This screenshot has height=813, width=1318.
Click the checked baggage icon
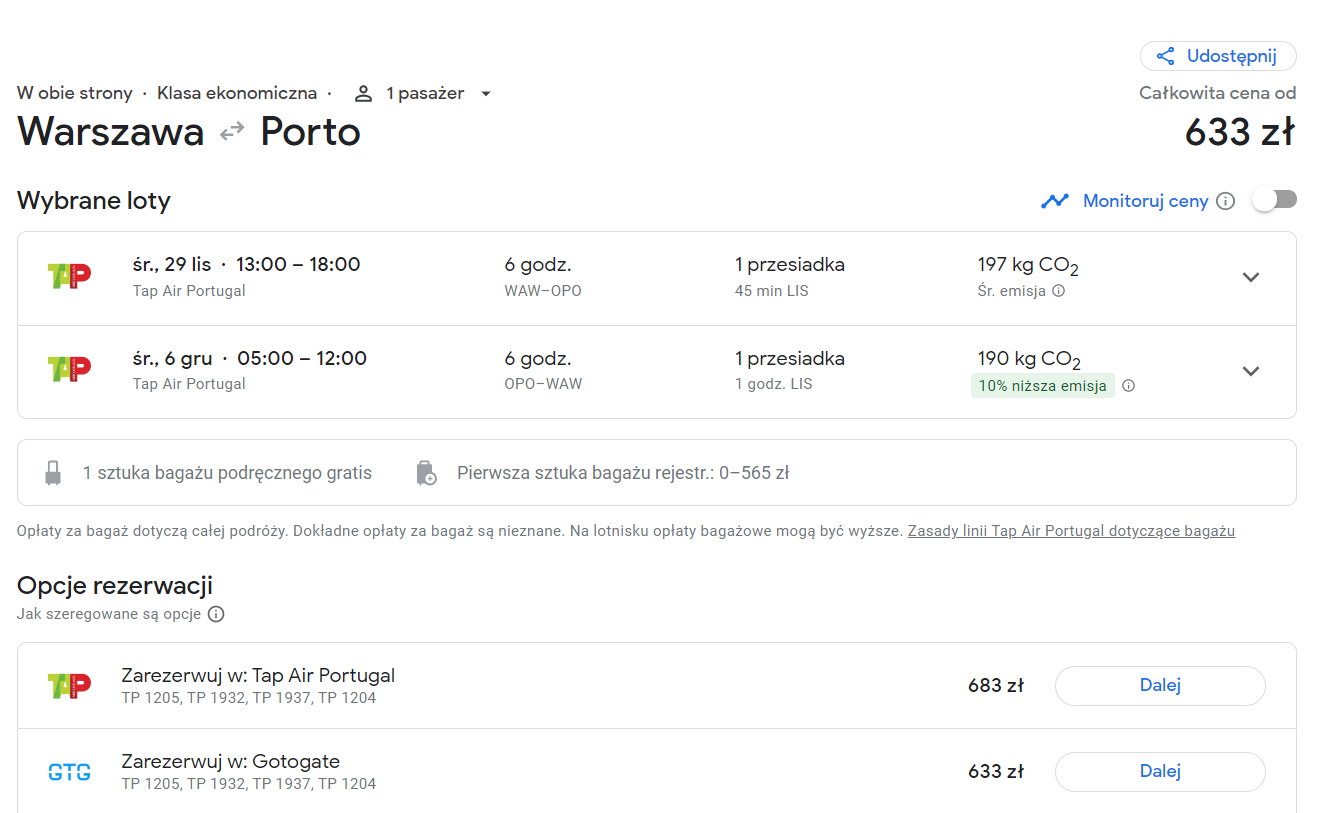click(426, 473)
